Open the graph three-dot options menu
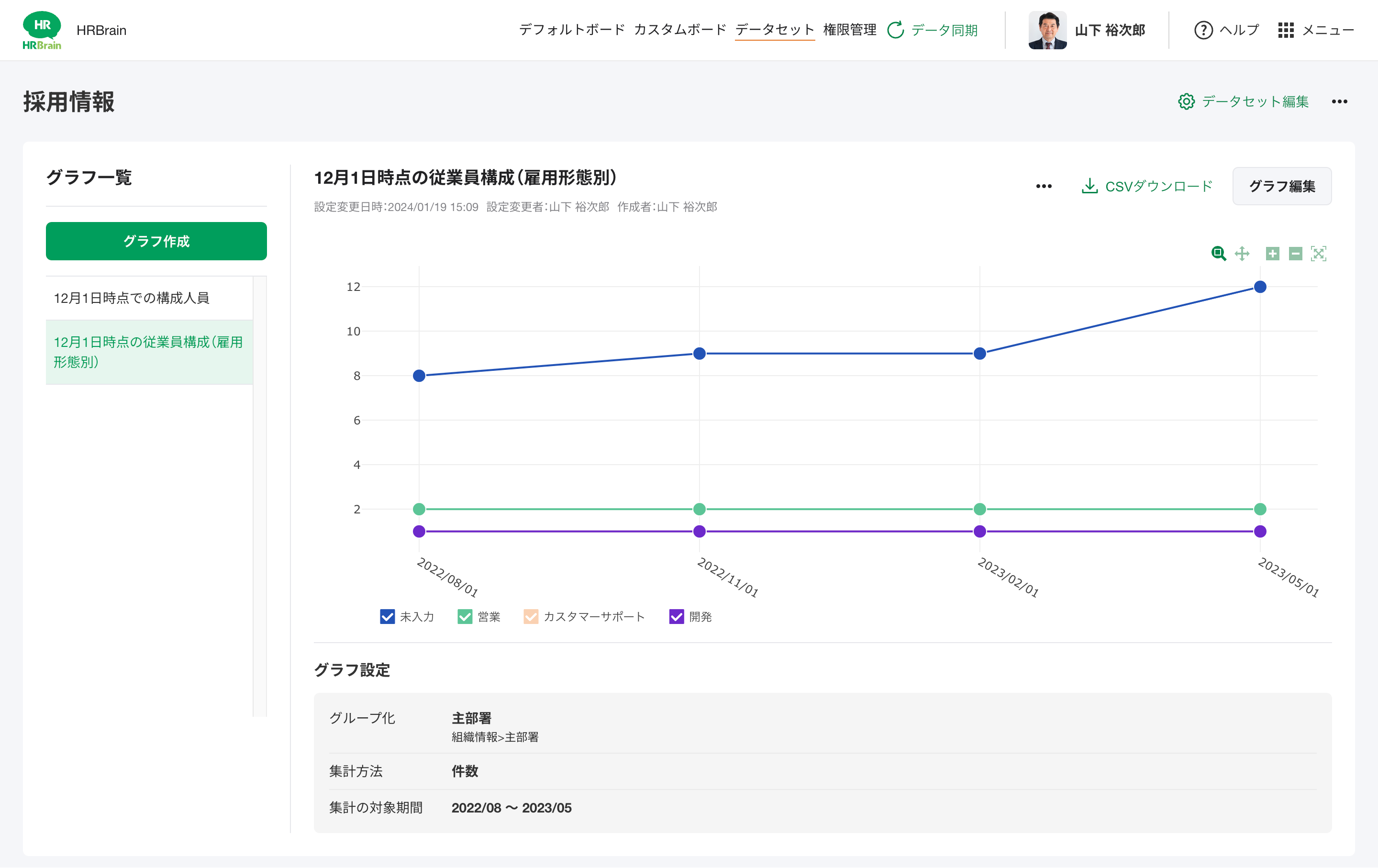Image resolution: width=1378 pixels, height=868 pixels. click(x=1044, y=186)
